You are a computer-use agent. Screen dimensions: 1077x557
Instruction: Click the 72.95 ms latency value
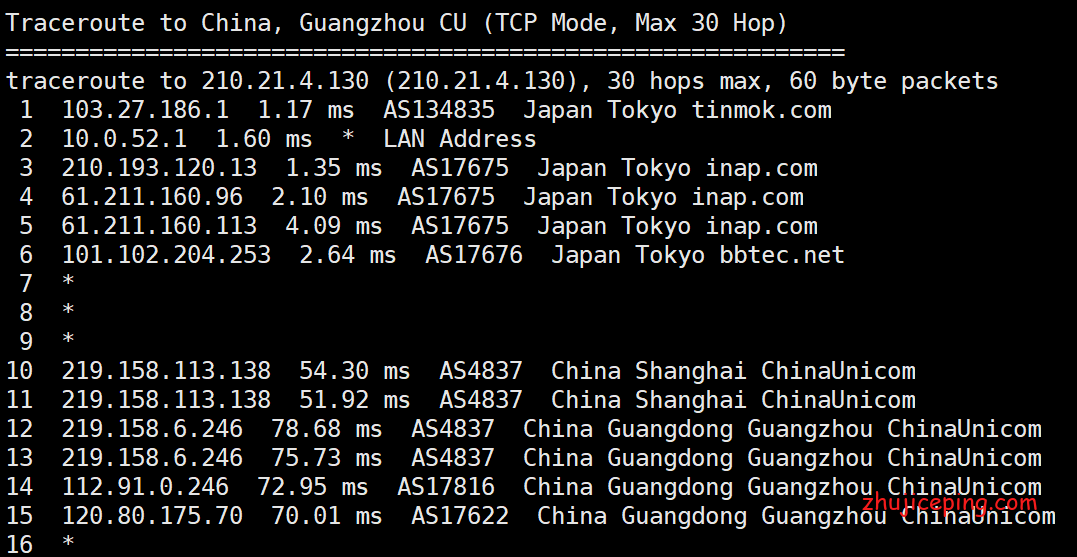(313, 487)
